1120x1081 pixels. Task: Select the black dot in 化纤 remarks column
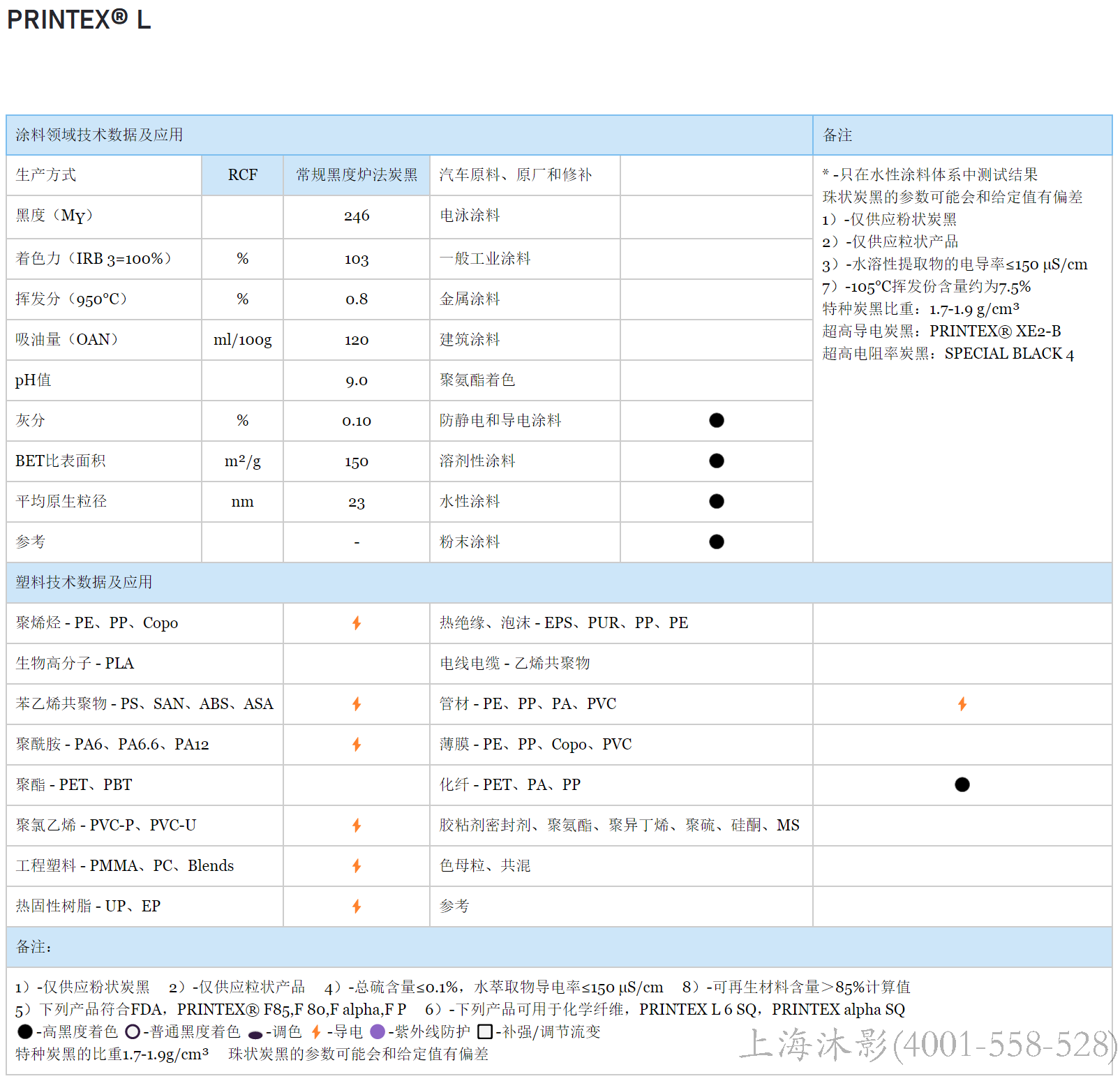(x=962, y=784)
